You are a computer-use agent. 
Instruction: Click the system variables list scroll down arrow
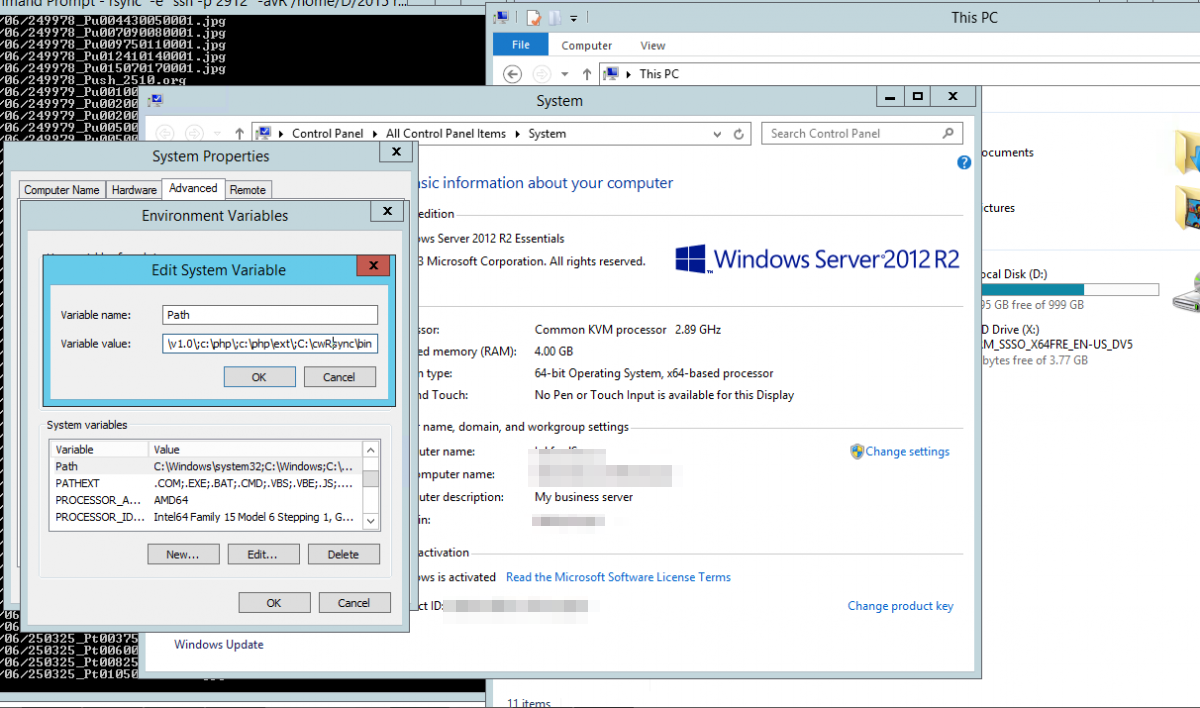371,521
